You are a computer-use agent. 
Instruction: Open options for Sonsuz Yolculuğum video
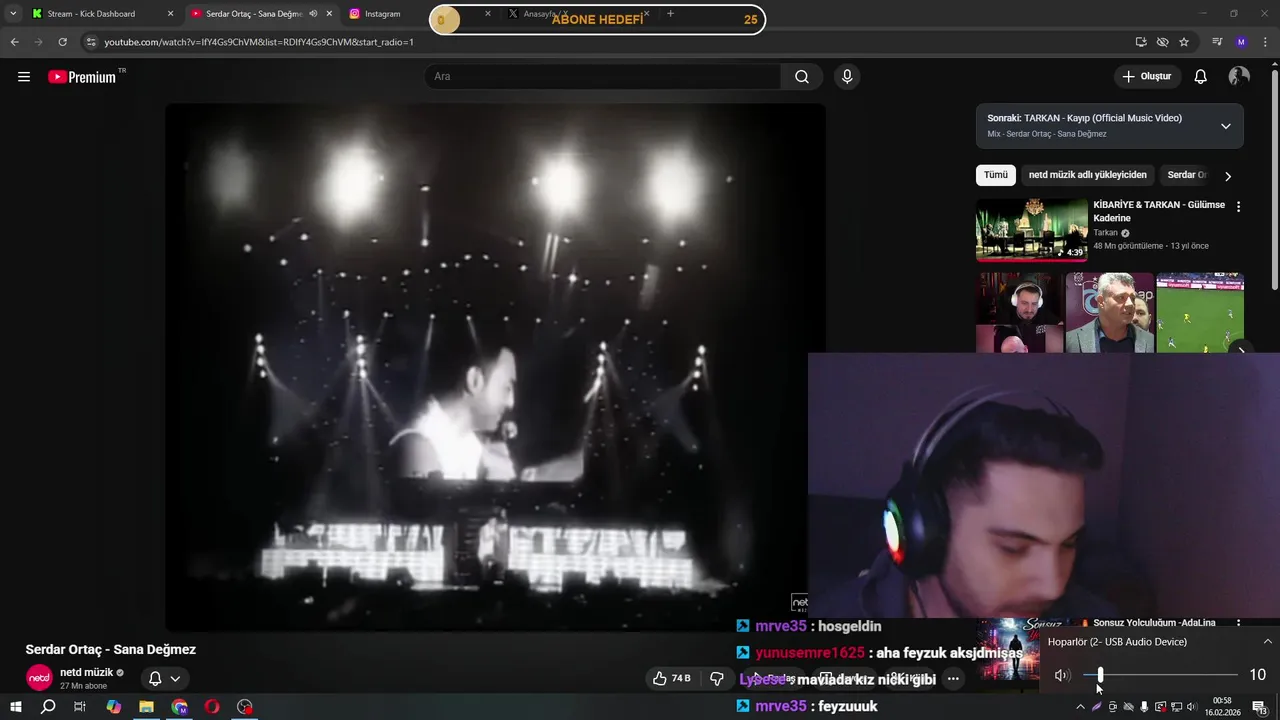tap(1238, 624)
